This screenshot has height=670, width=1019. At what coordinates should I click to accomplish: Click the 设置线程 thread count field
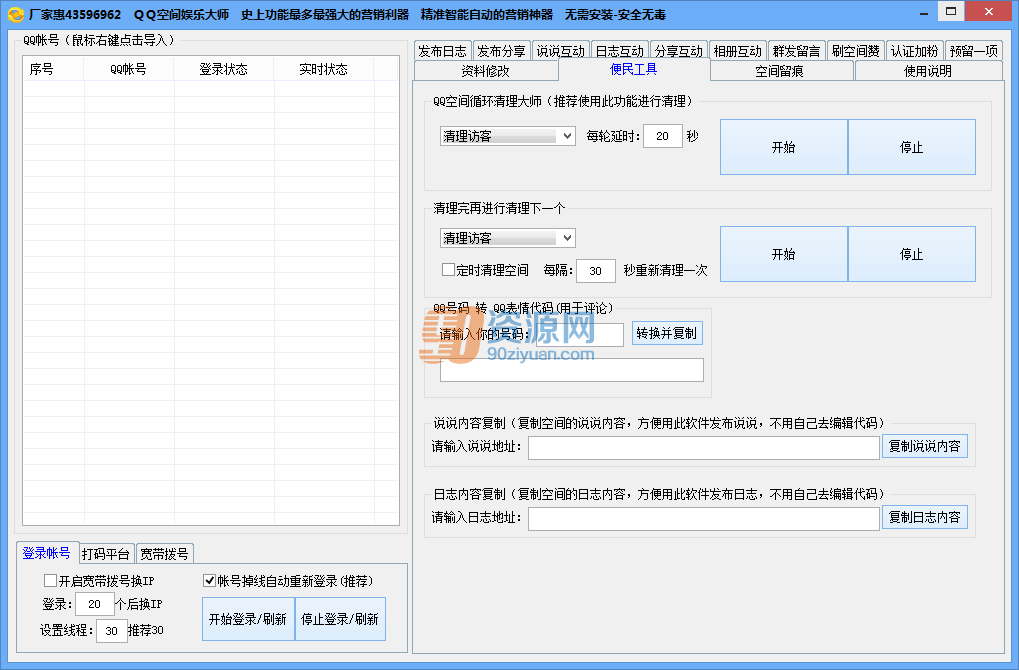[112, 630]
